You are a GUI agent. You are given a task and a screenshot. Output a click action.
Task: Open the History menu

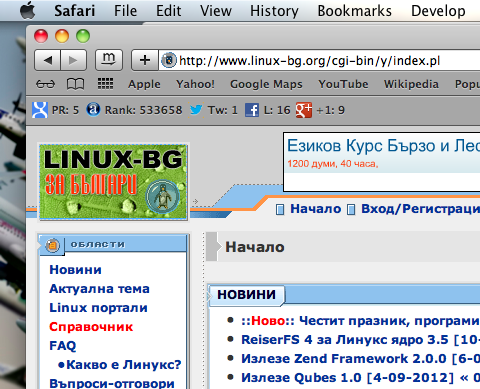coord(274,11)
